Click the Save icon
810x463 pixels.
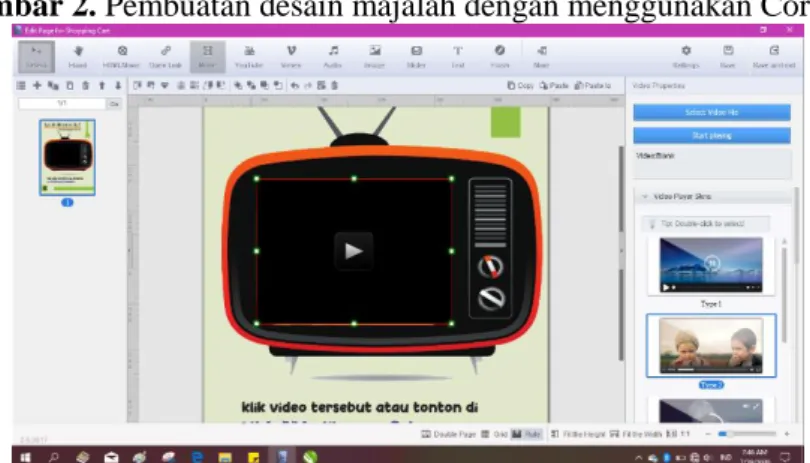click(728, 57)
